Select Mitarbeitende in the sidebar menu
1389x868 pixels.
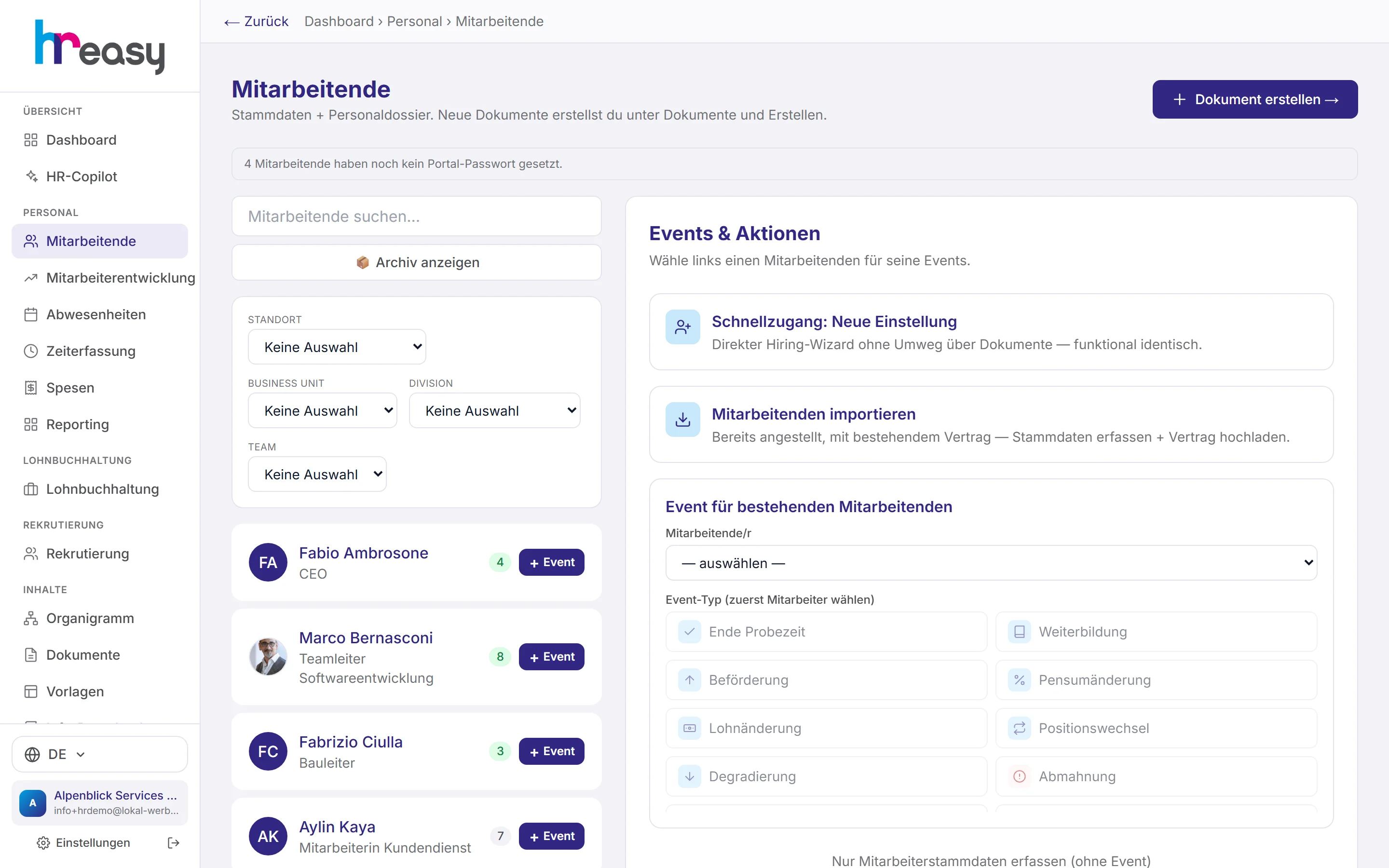(x=100, y=241)
